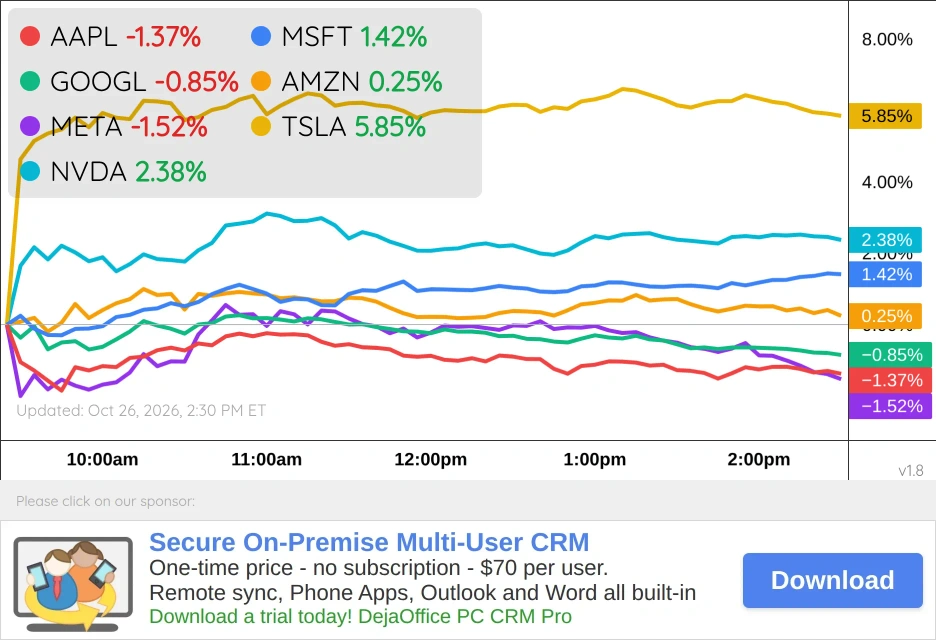Select the −1.37% AAPL value tag
The image size is (936, 640).
891,380
